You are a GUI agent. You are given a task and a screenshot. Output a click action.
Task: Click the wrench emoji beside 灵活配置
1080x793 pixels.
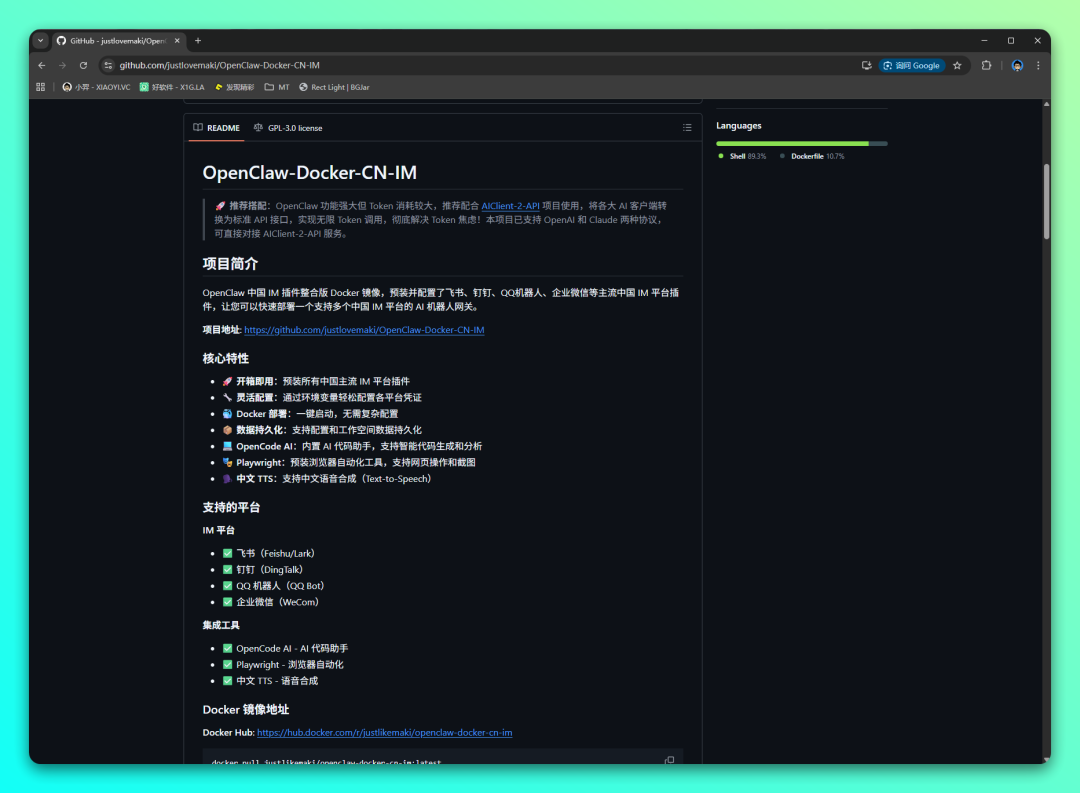point(227,398)
